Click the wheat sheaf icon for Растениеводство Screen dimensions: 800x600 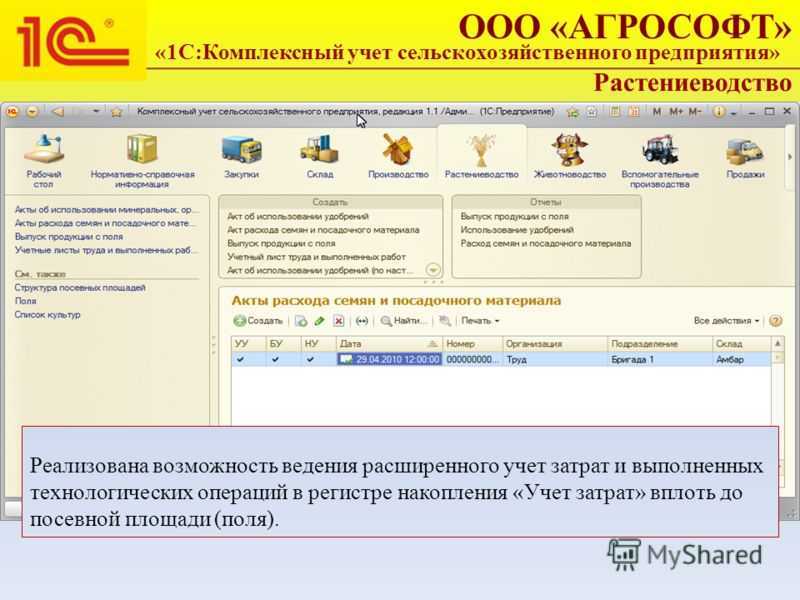click(481, 149)
